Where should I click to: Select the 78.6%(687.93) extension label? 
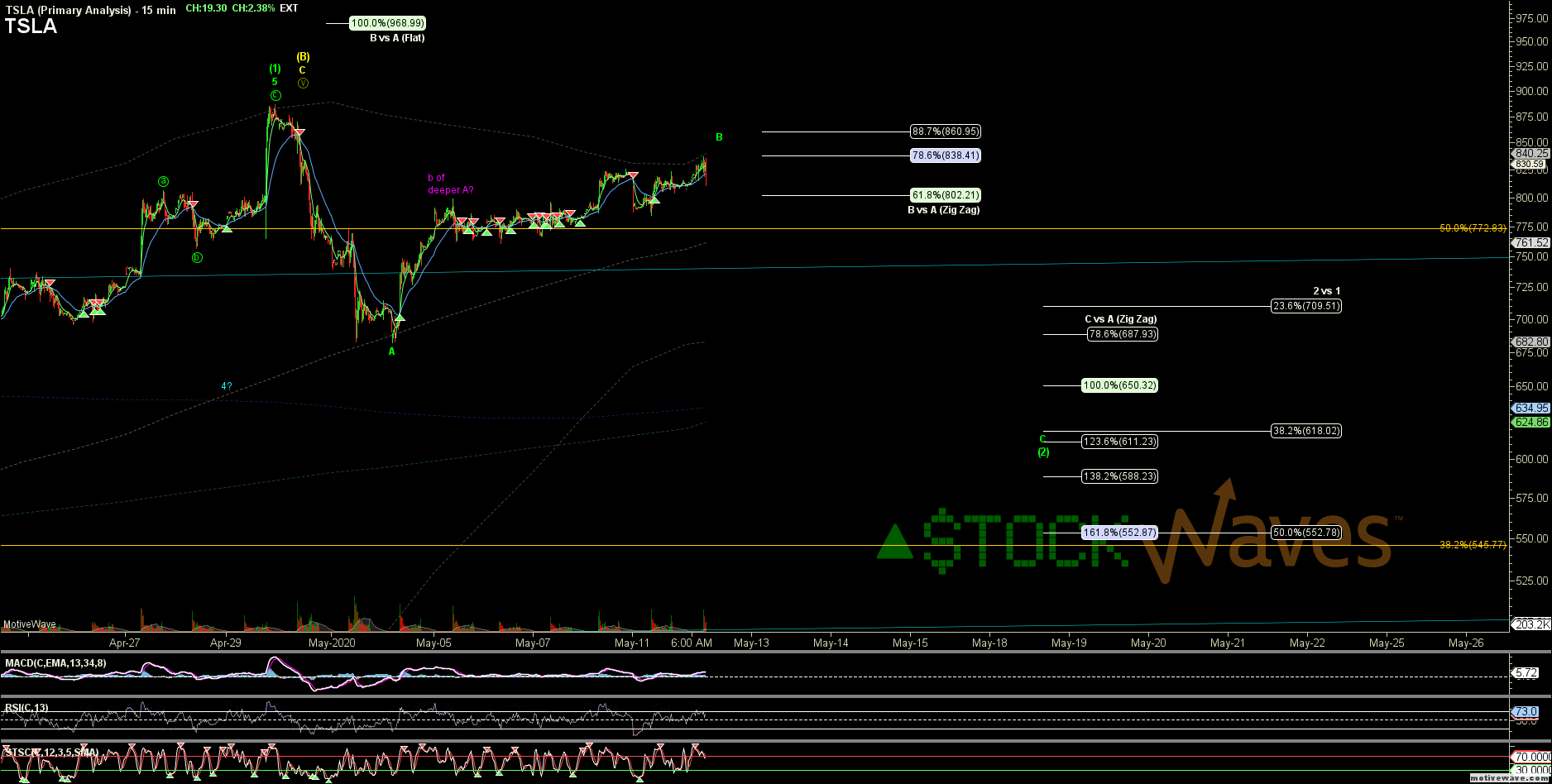1123,334
